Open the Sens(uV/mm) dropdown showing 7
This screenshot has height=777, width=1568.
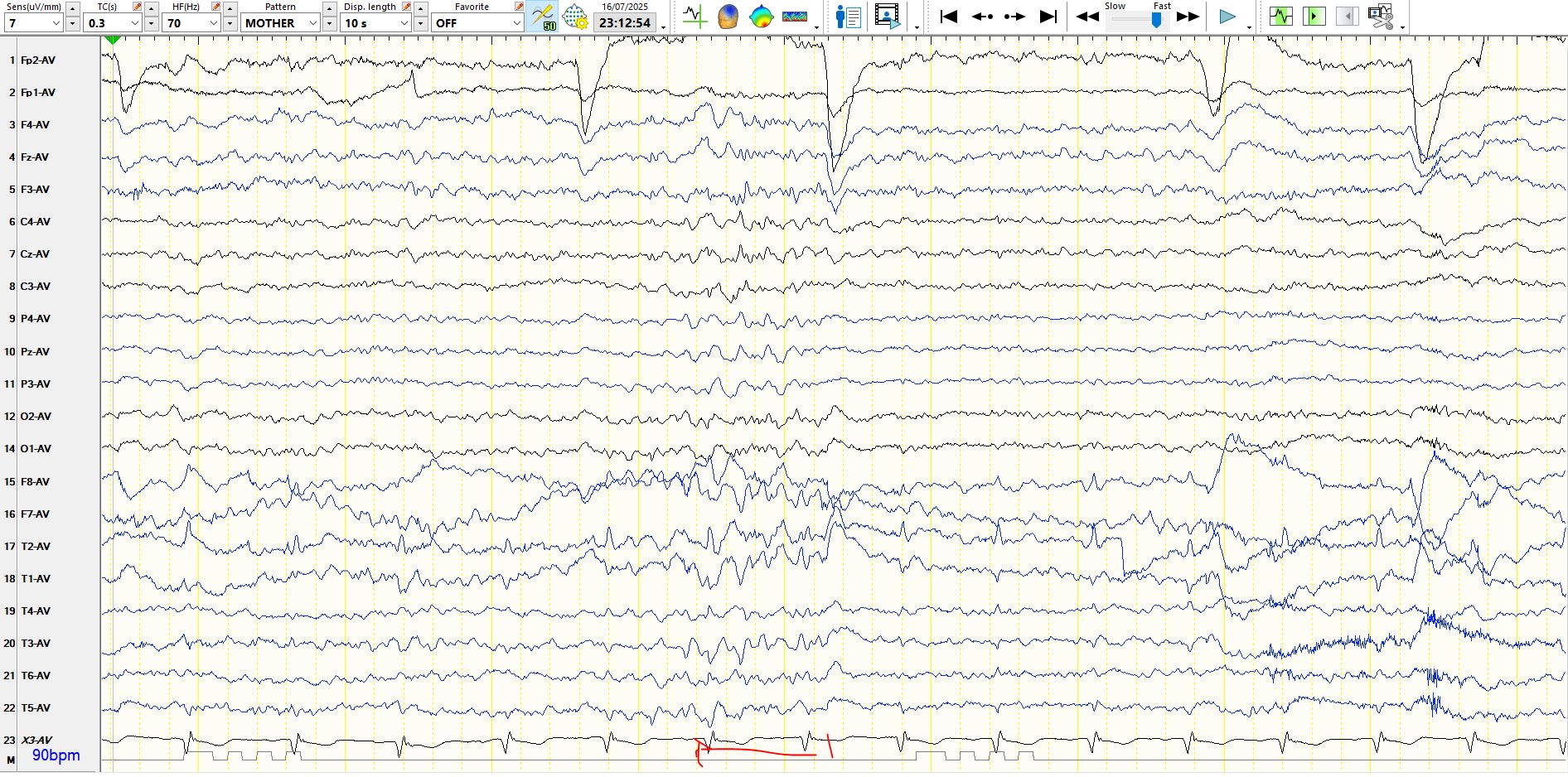[33, 23]
